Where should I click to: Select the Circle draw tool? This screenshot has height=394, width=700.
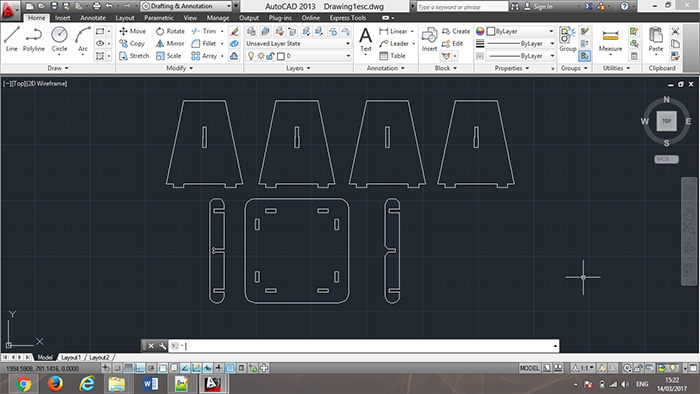pyautogui.click(x=59, y=39)
